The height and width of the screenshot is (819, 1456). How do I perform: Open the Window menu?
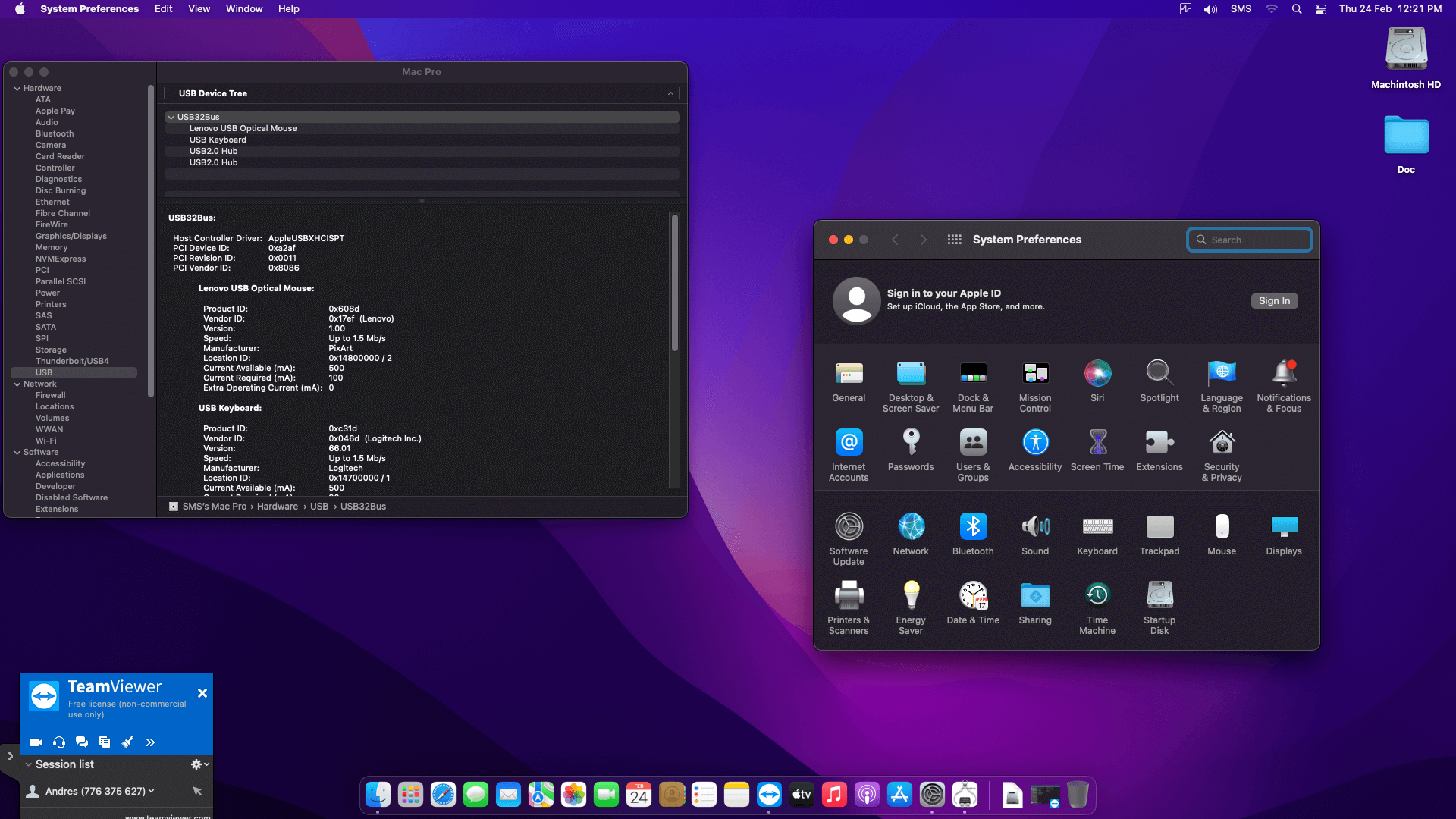[244, 9]
